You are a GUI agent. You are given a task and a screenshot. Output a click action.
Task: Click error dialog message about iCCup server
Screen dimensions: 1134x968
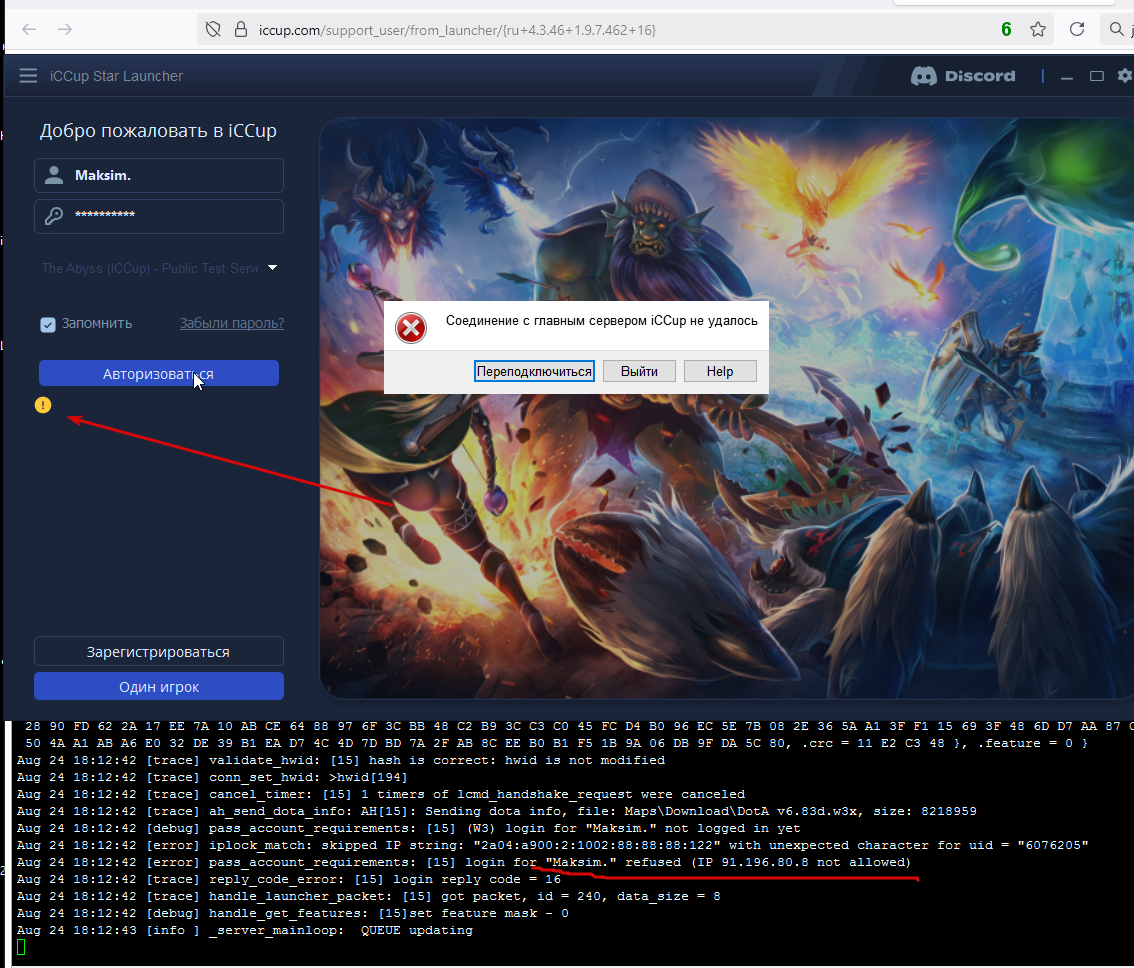click(602, 320)
